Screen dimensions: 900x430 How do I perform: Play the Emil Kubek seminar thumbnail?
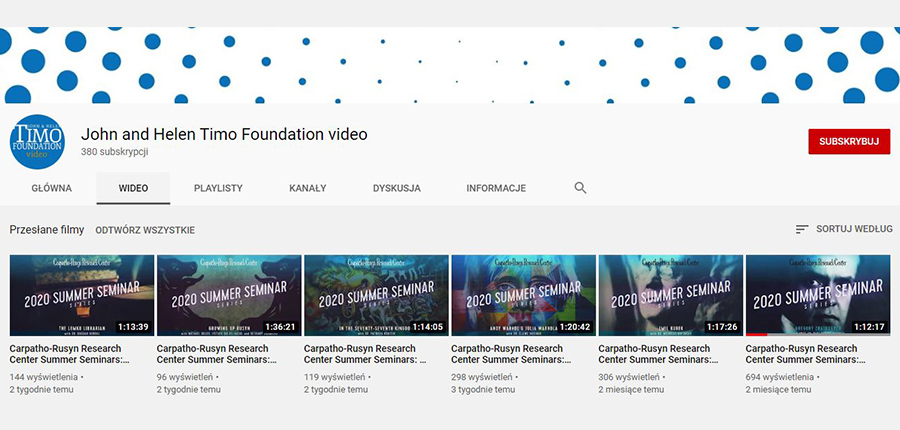point(670,295)
